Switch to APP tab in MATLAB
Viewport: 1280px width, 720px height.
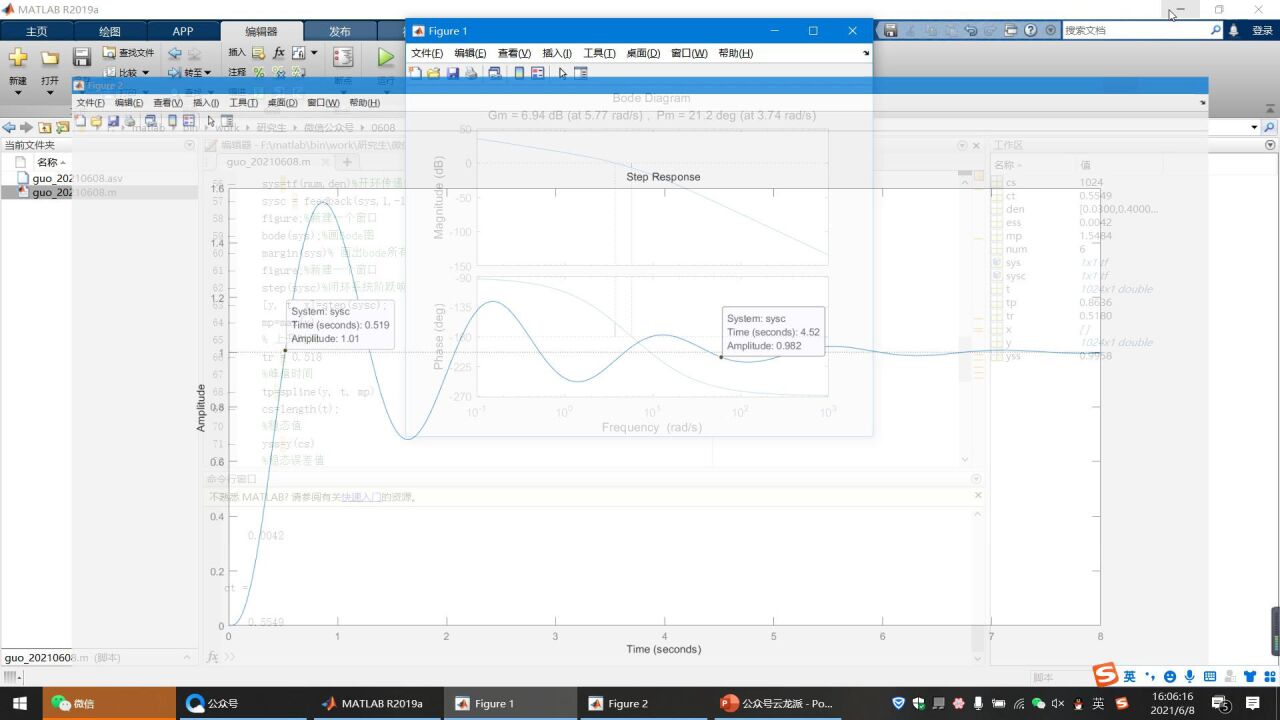coord(182,31)
